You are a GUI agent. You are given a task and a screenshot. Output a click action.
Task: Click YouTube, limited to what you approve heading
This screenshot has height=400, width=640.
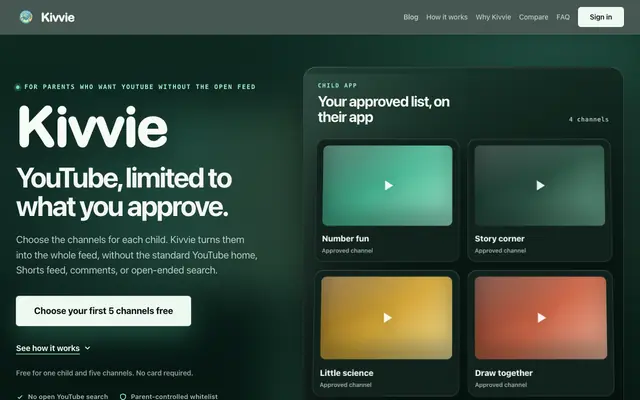124,192
